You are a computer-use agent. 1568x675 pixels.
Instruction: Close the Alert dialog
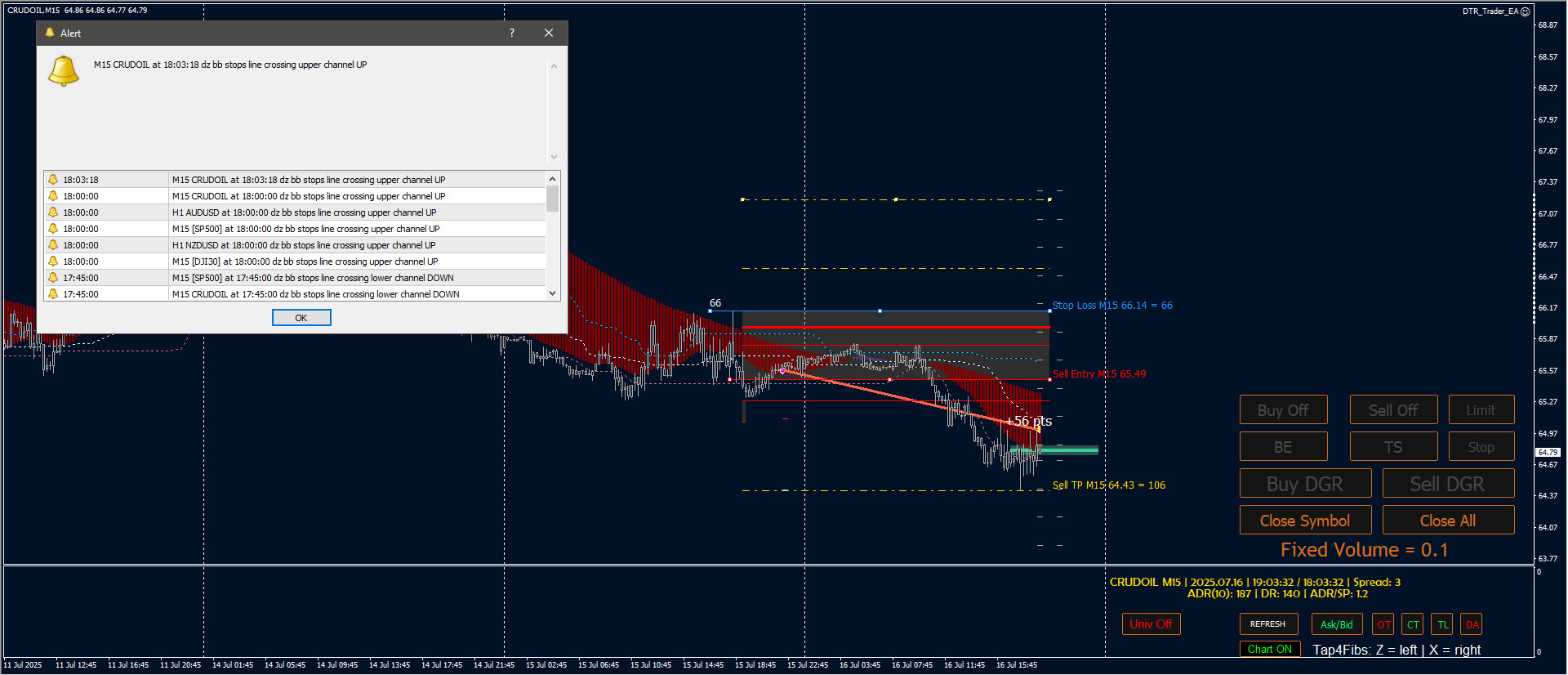549,33
